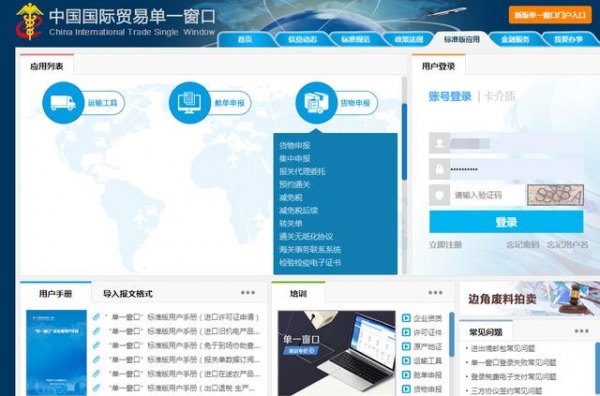Image resolution: width=600 pixels, height=396 pixels.
Task: Click the paperclip icon beside 进口许可证申请 manual
Action: 96,317
